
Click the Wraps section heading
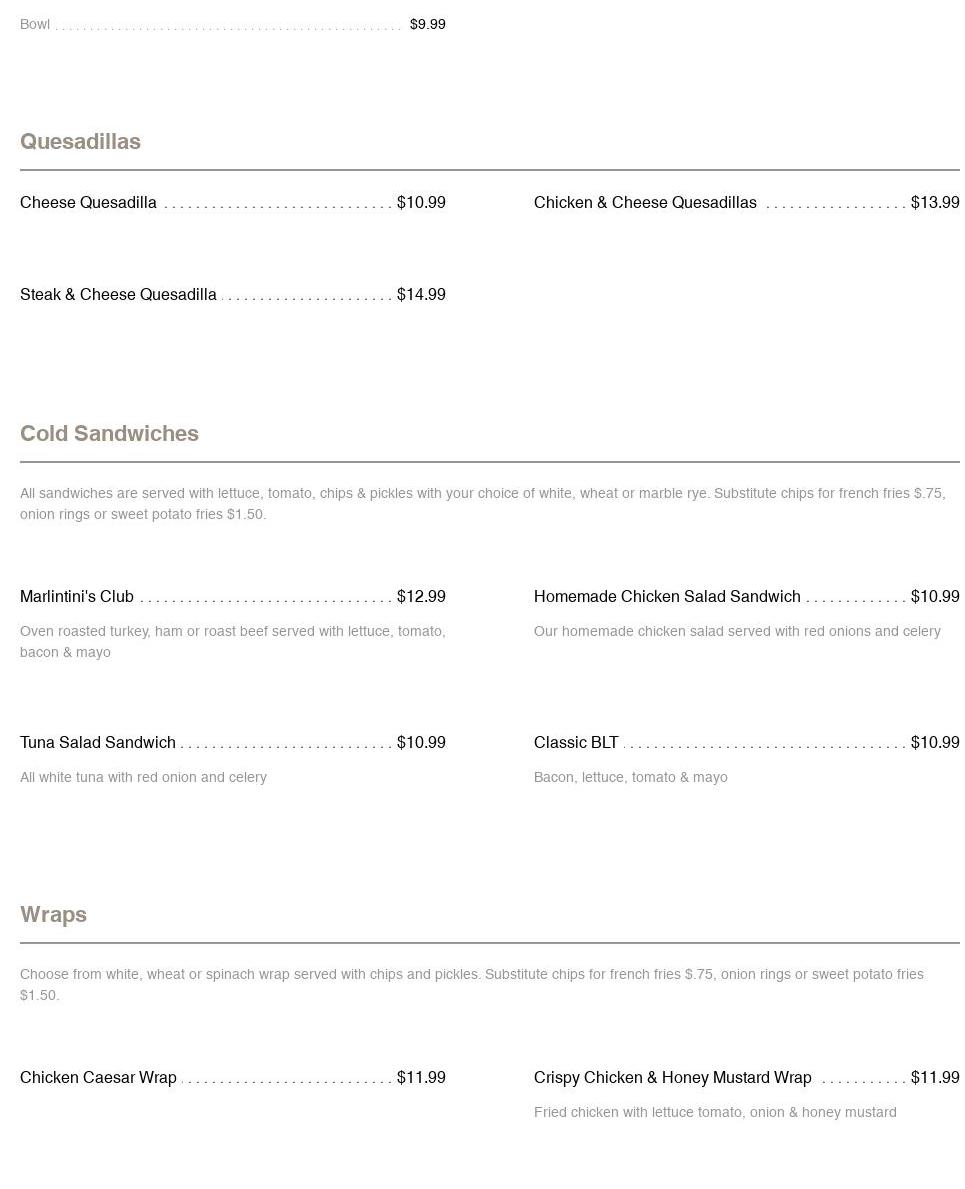click(53, 915)
